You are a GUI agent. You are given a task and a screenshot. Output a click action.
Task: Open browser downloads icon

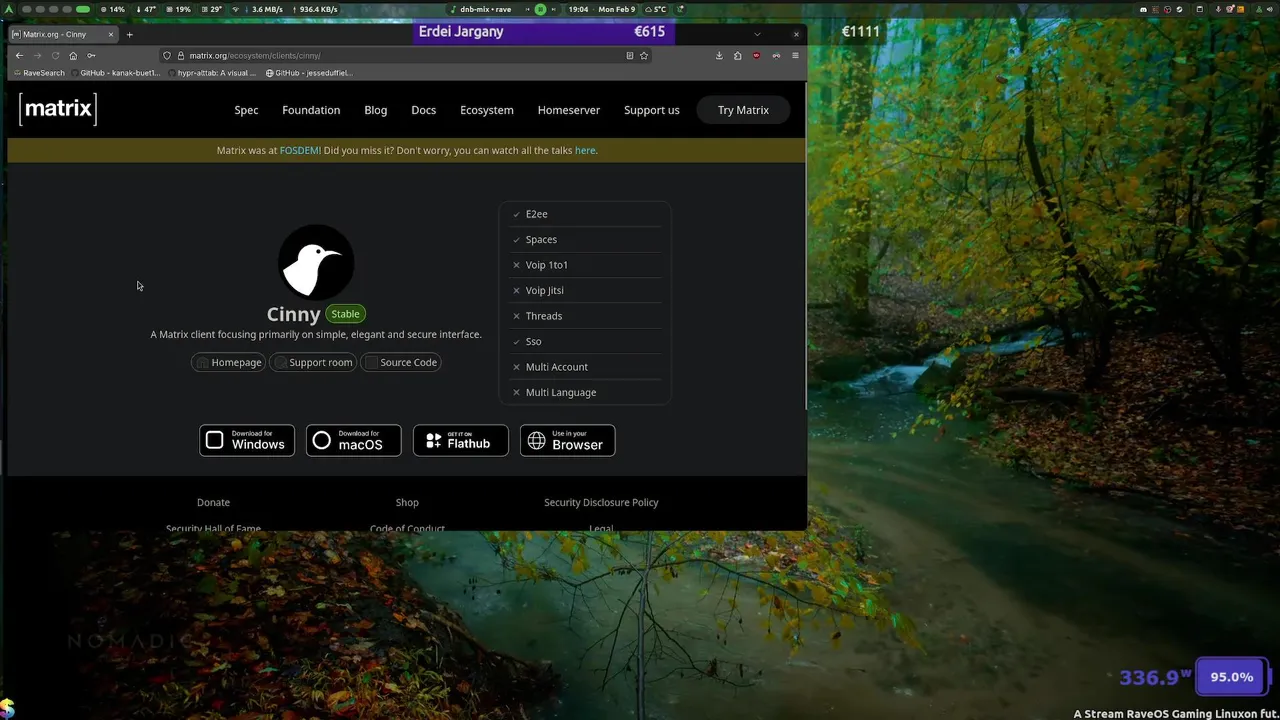pos(719,56)
